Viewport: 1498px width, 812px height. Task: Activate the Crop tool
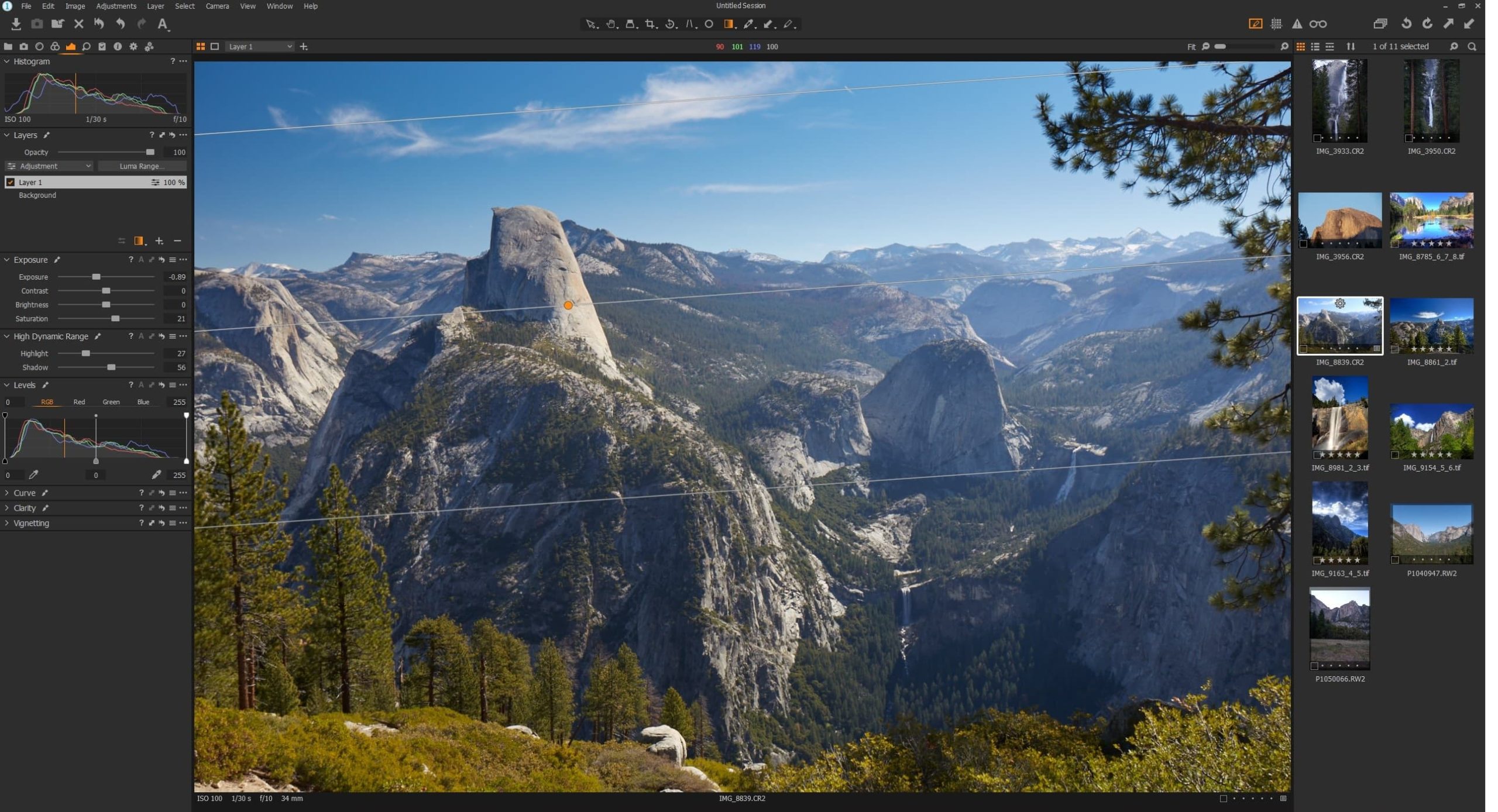651,25
